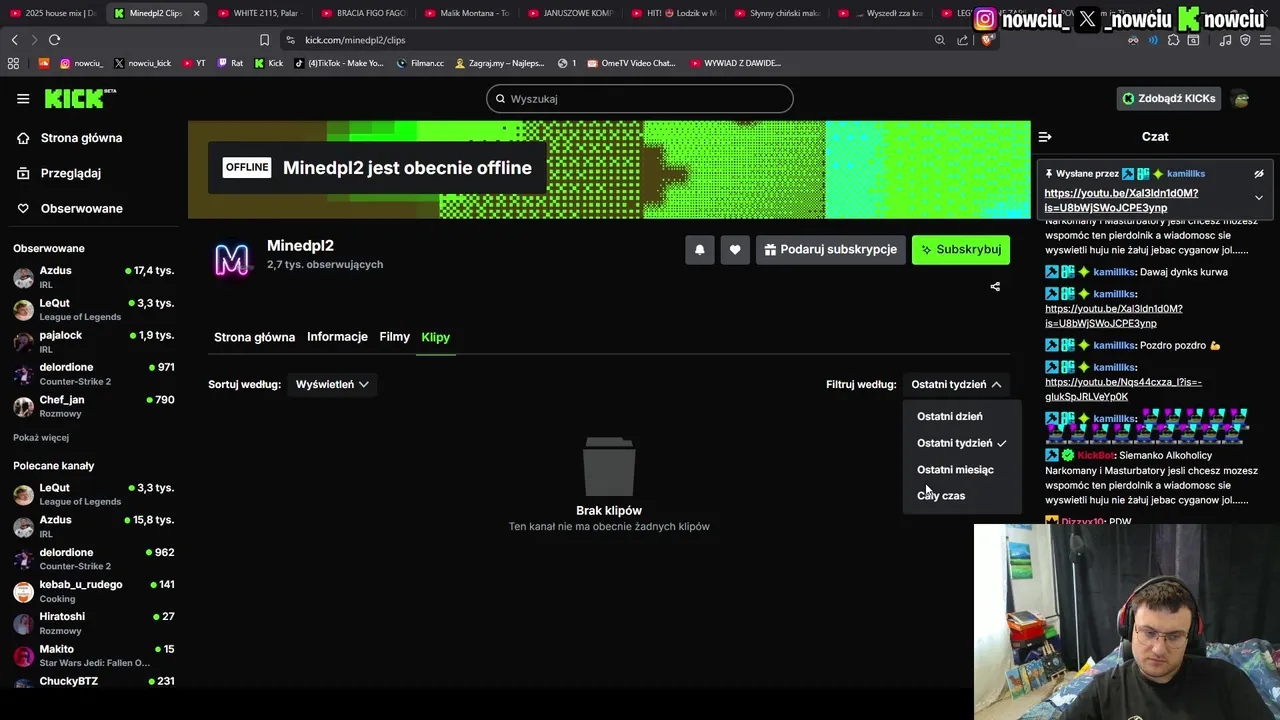Image resolution: width=1280 pixels, height=720 pixels.
Task: Open the Azdus 17,4 tys. followed channel
Action: click(x=94, y=278)
